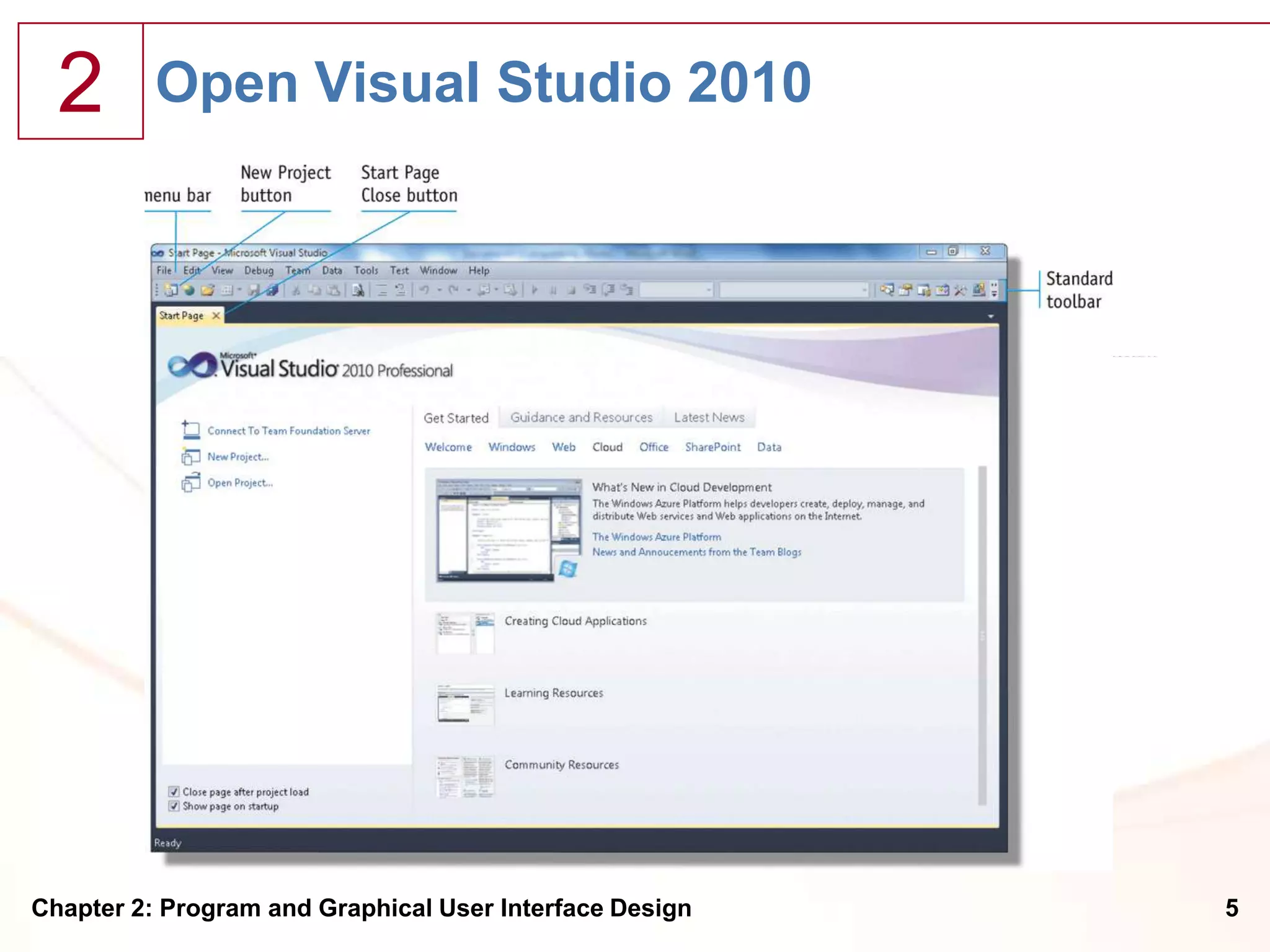Click the Connect To Team Foundation Server icon

[190, 430]
